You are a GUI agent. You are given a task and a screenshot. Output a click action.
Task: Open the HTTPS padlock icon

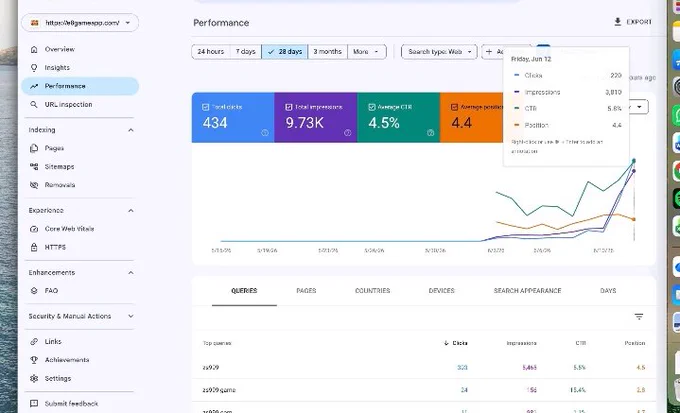pos(34,247)
